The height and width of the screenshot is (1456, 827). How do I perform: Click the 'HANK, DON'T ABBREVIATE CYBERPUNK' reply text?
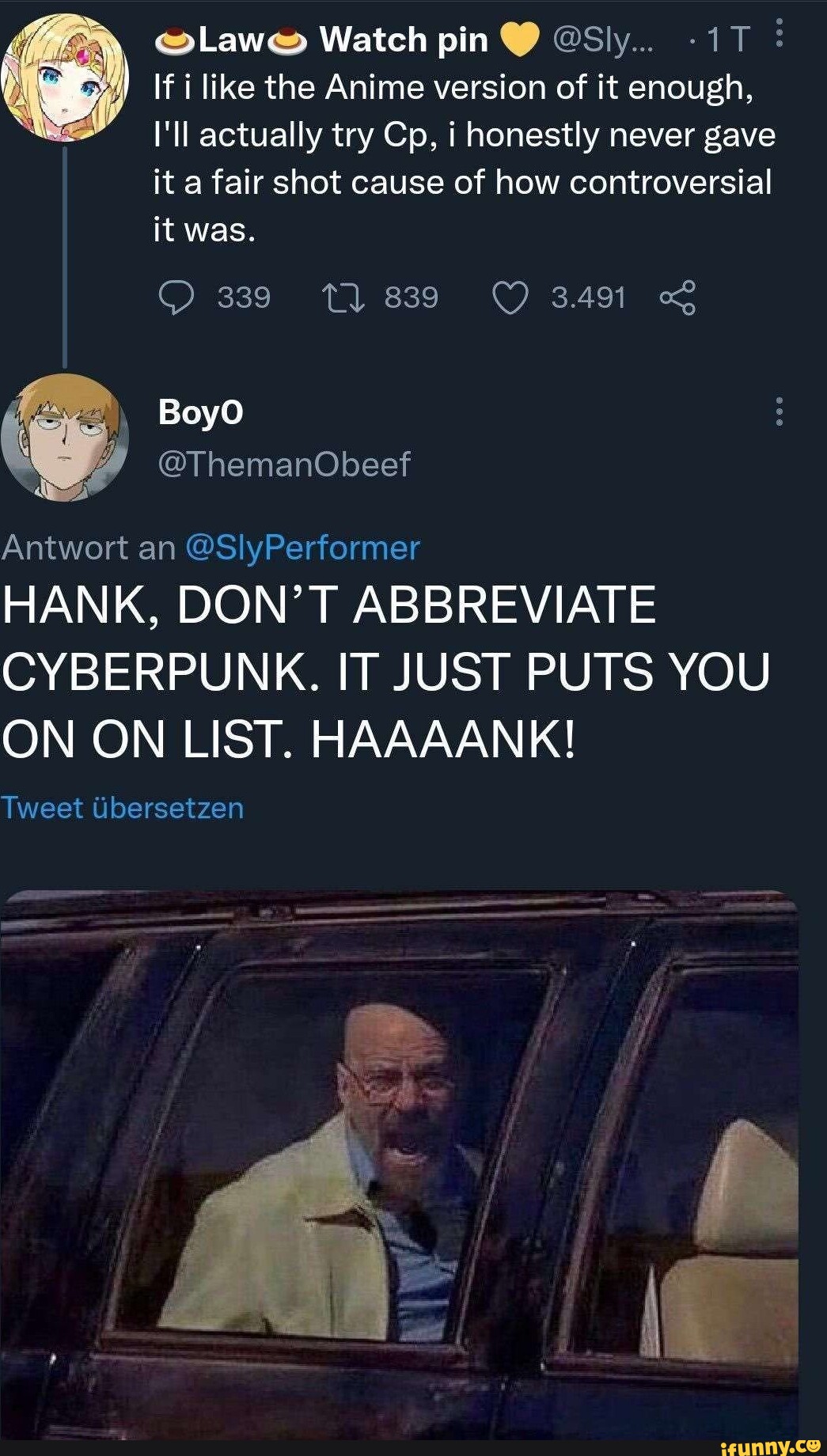pos(385,671)
